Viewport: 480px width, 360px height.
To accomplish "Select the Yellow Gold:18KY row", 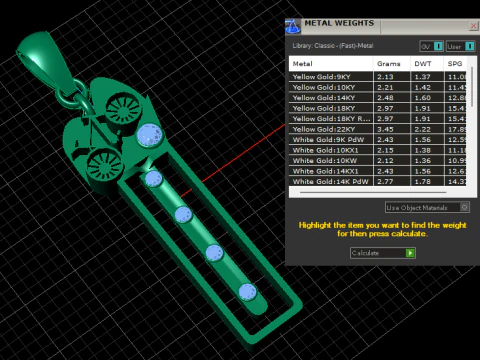I will (377, 108).
